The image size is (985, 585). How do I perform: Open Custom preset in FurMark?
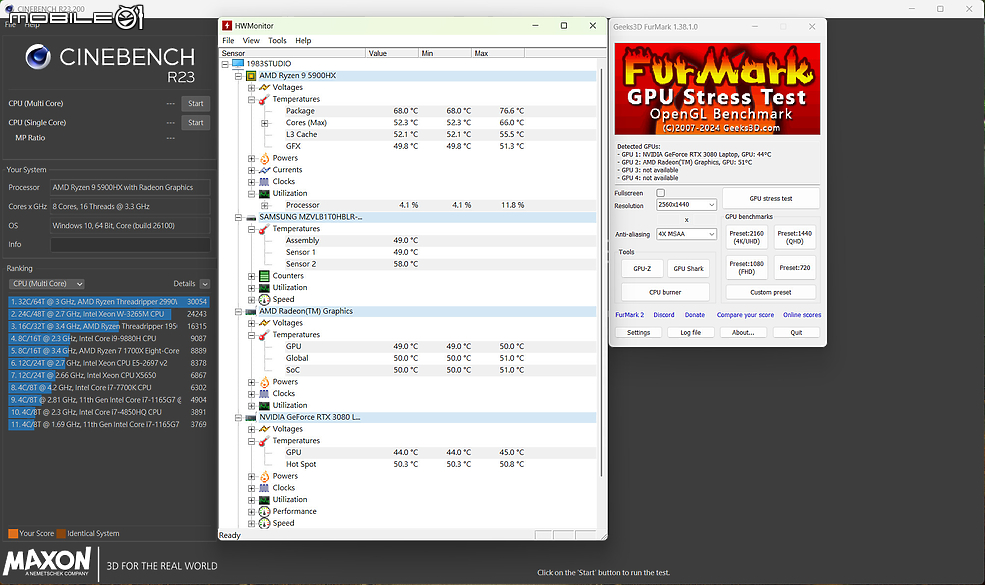pos(771,292)
